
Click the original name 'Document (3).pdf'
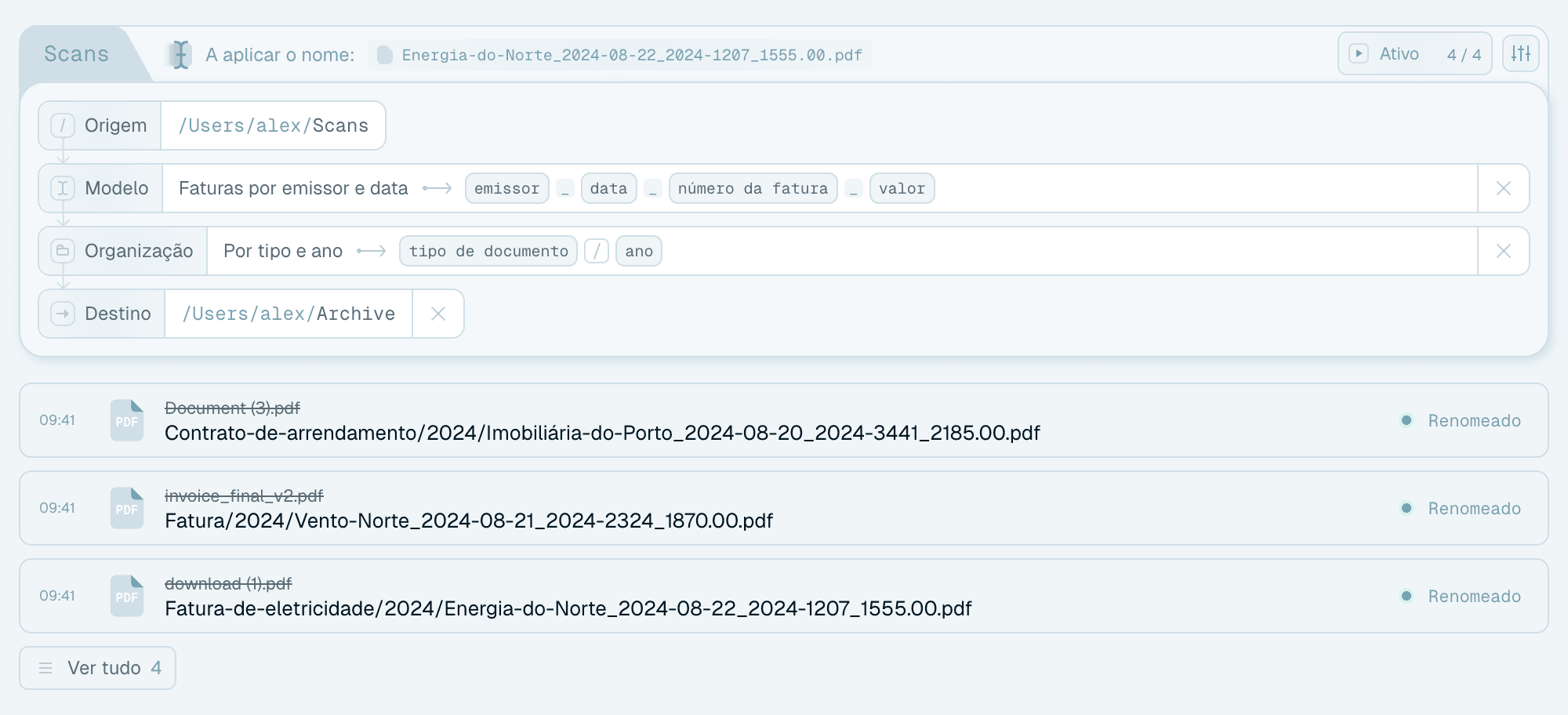pos(232,408)
